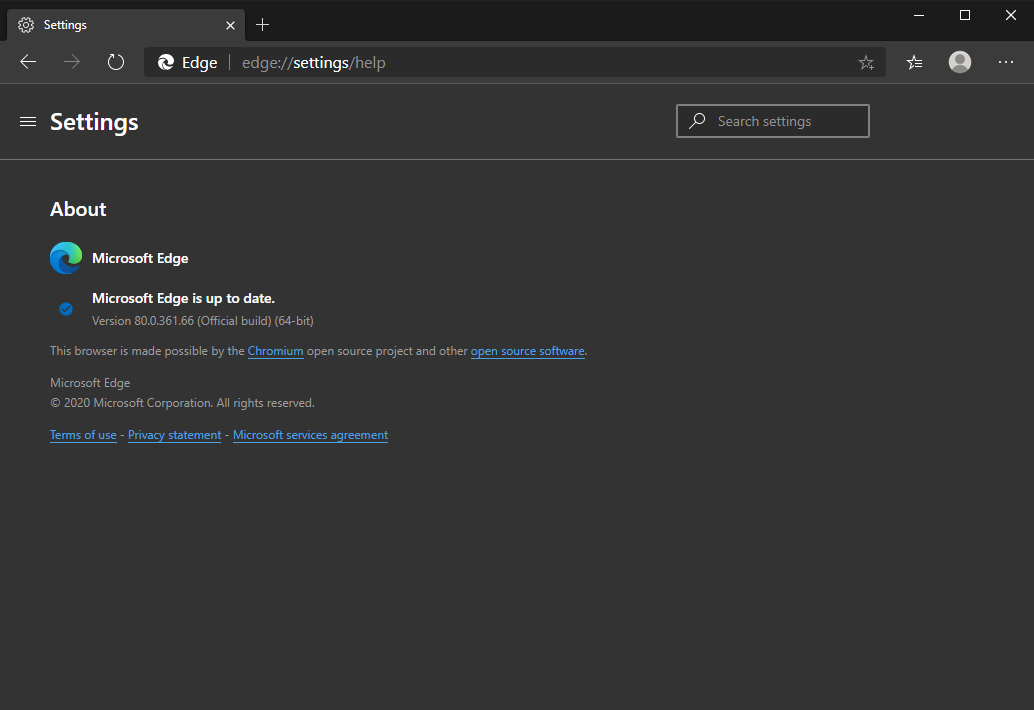Open the open source software link

[528, 351]
